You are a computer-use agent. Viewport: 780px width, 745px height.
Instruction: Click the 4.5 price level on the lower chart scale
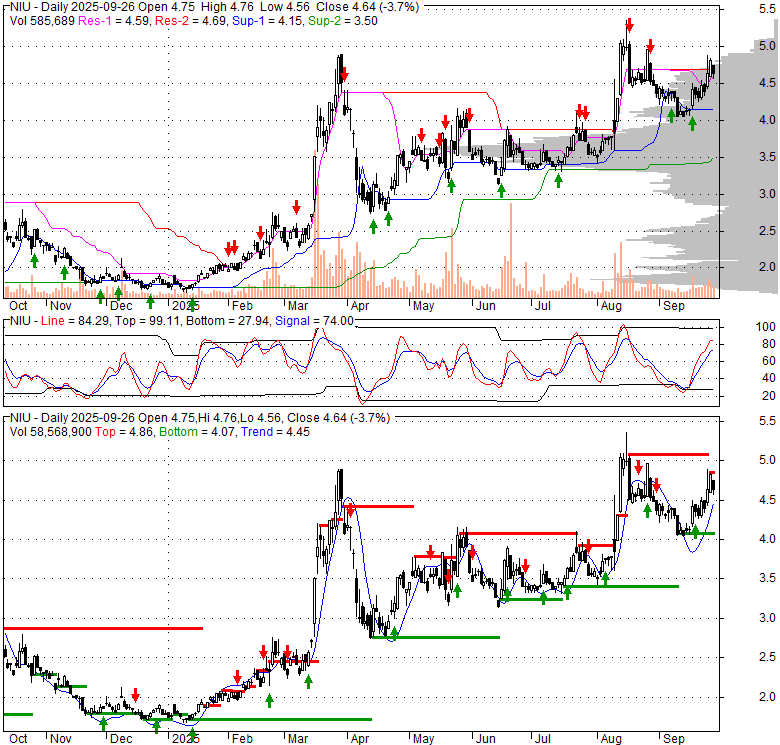click(767, 500)
